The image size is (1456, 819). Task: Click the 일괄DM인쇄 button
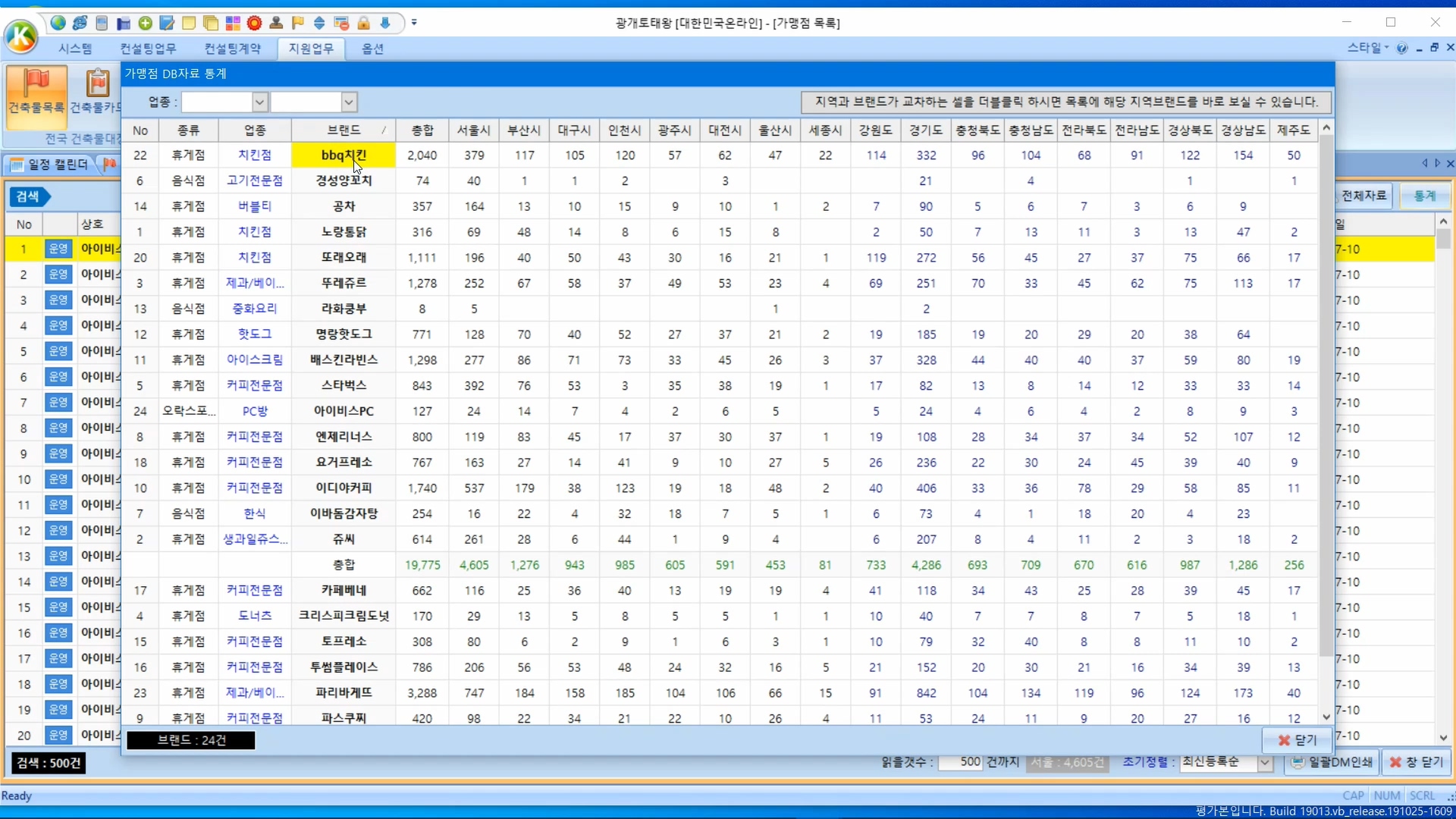click(x=1332, y=762)
